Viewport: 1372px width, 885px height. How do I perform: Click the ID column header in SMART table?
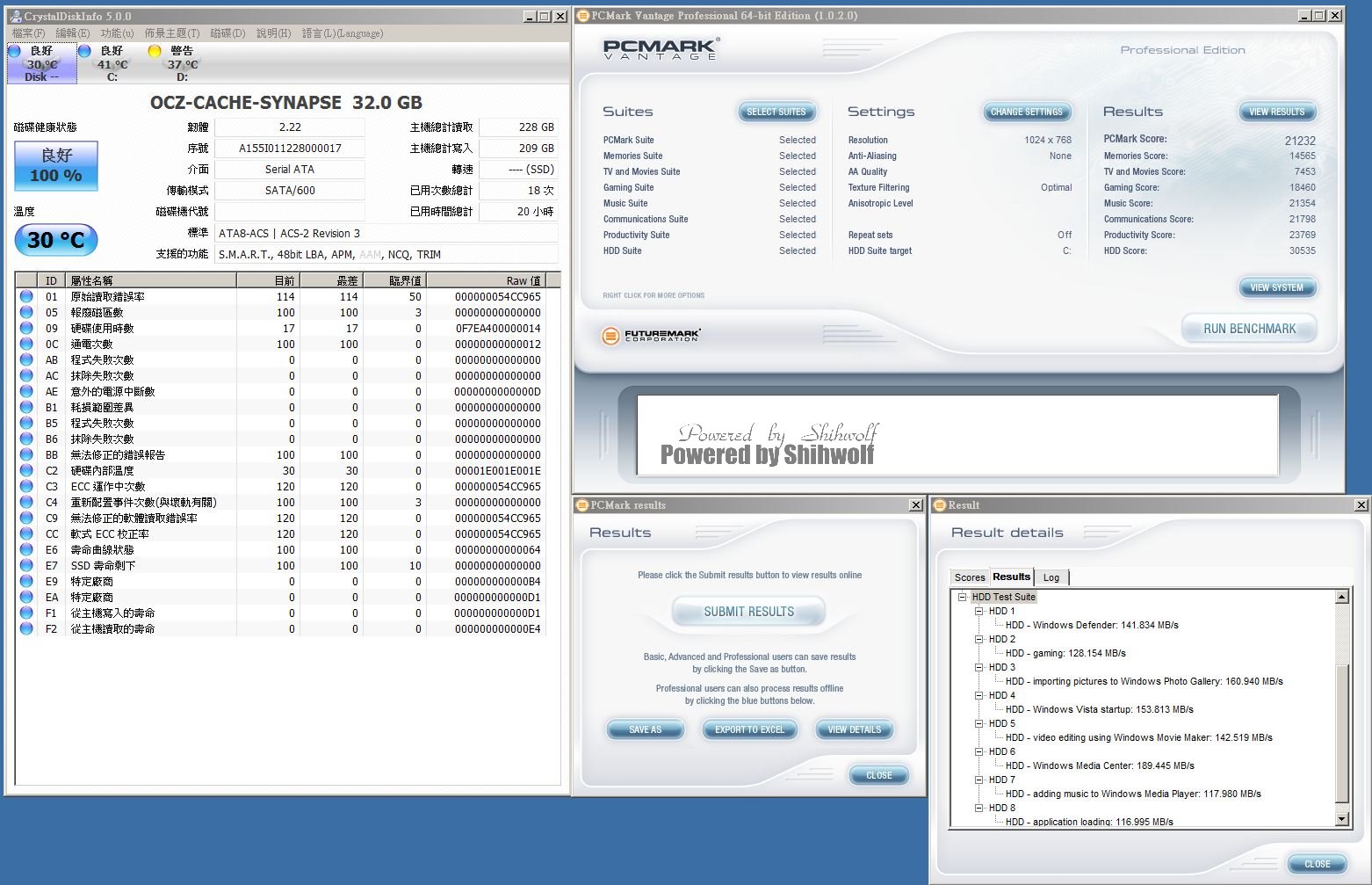point(52,280)
